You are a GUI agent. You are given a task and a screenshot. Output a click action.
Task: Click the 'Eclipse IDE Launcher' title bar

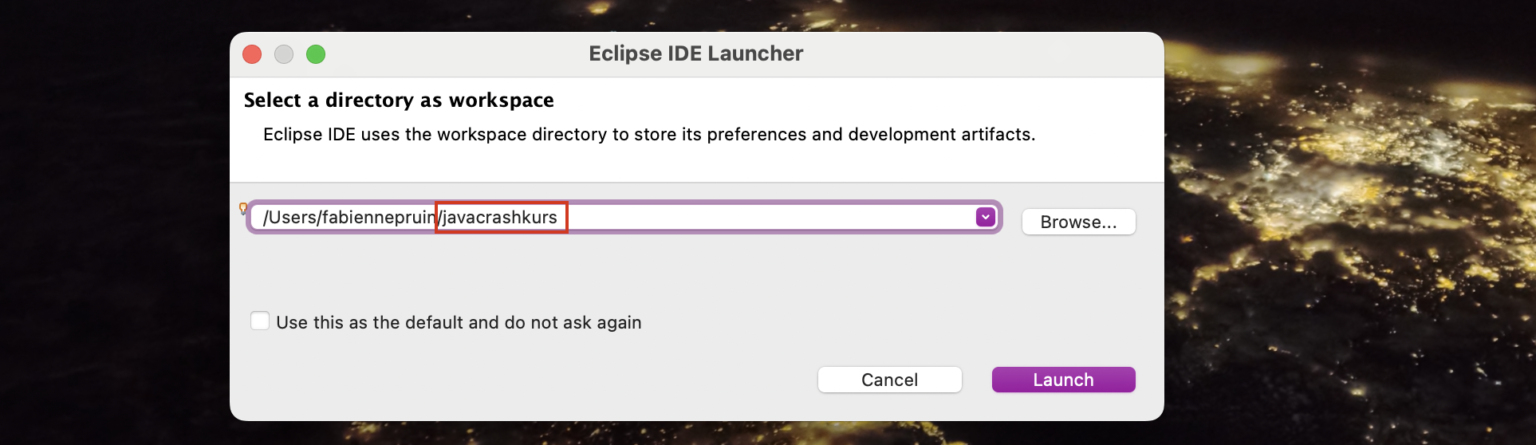(x=695, y=54)
